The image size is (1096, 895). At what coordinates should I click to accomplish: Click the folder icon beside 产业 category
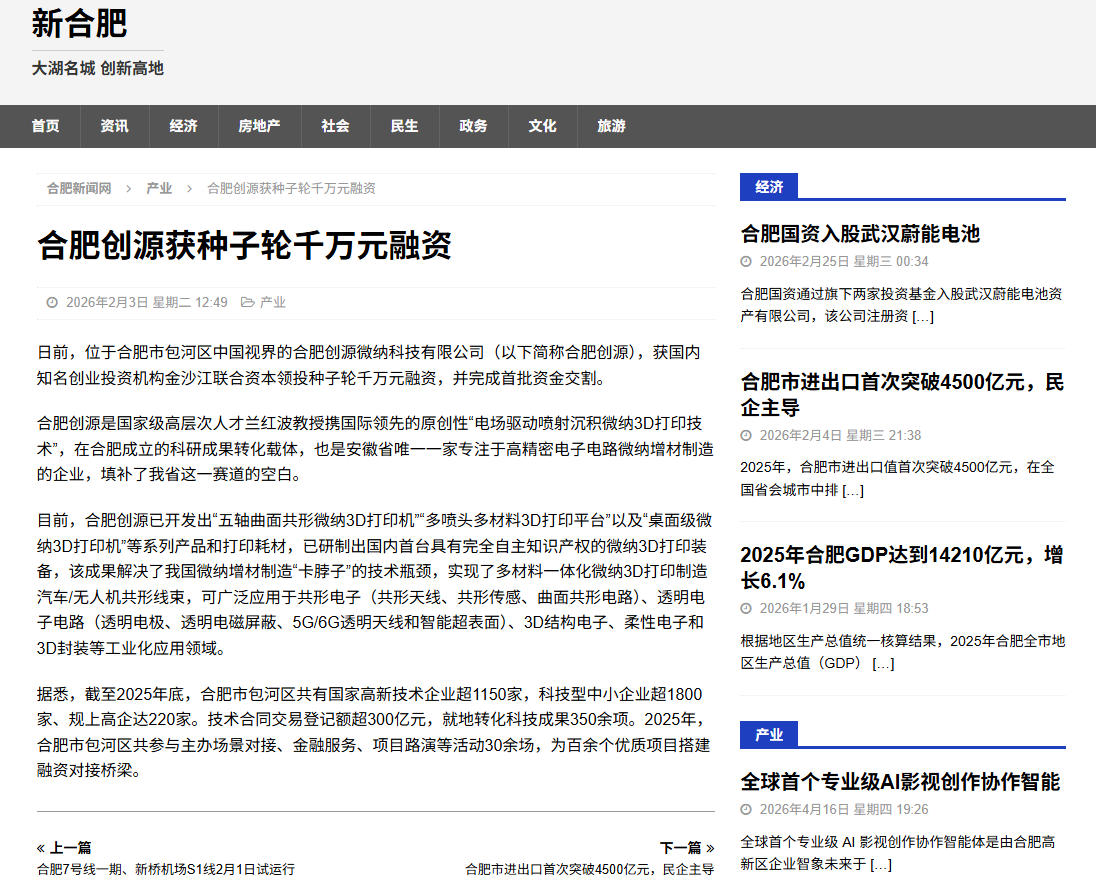[247, 302]
